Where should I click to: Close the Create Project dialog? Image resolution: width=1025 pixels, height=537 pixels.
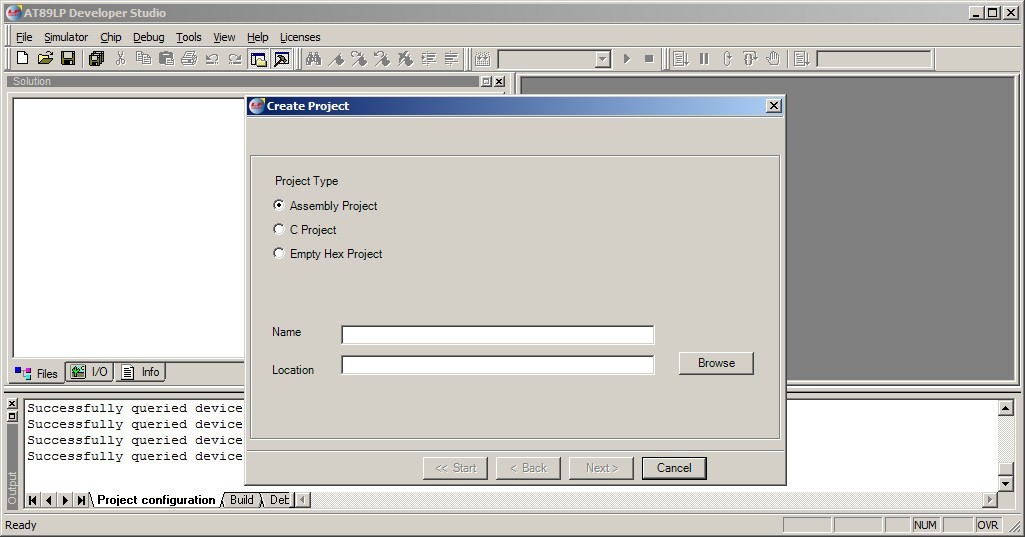(x=773, y=106)
